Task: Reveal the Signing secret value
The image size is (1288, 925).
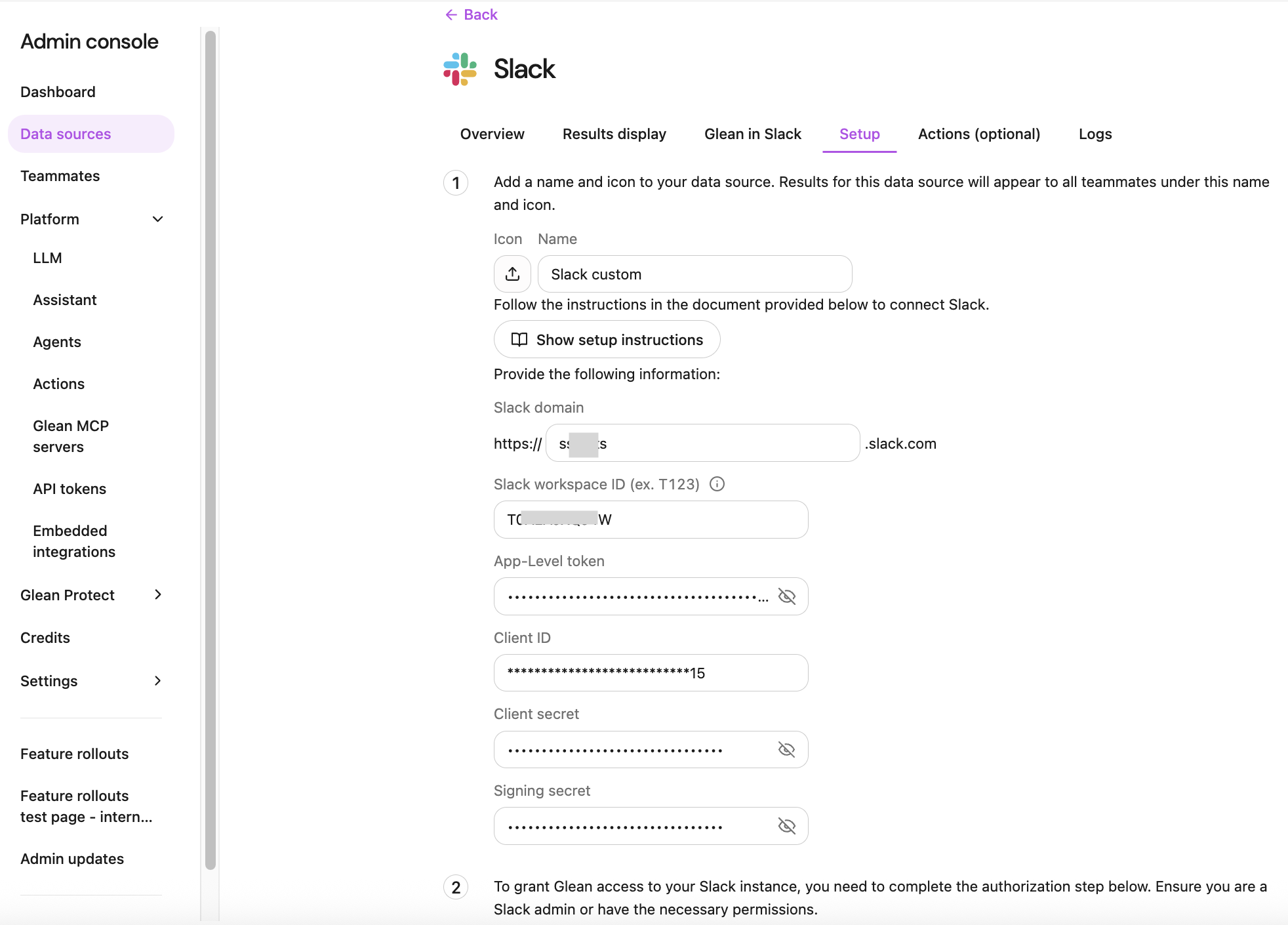Action: pyautogui.click(x=786, y=826)
